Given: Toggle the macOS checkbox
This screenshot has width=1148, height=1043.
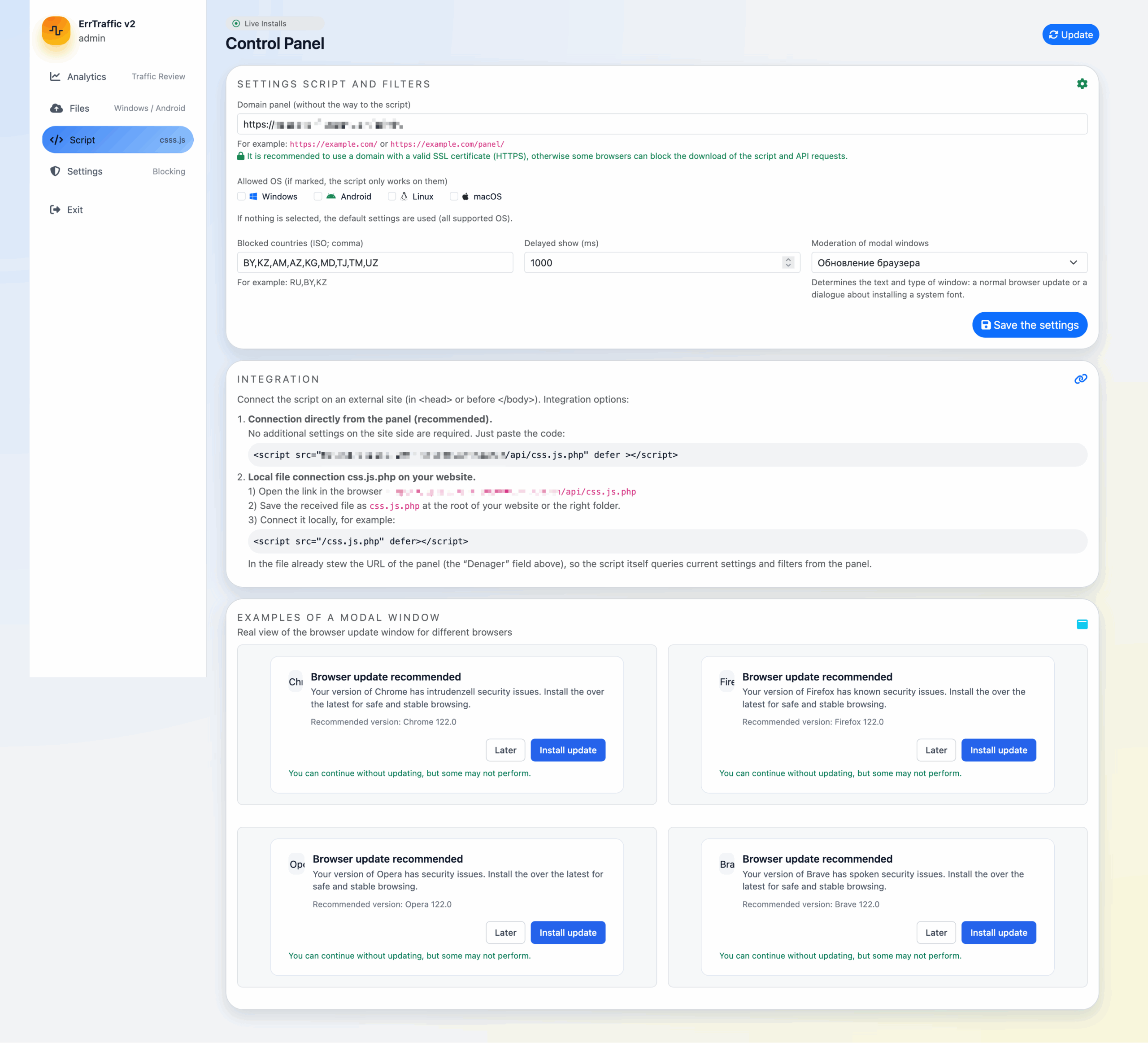Looking at the screenshot, I should [454, 196].
